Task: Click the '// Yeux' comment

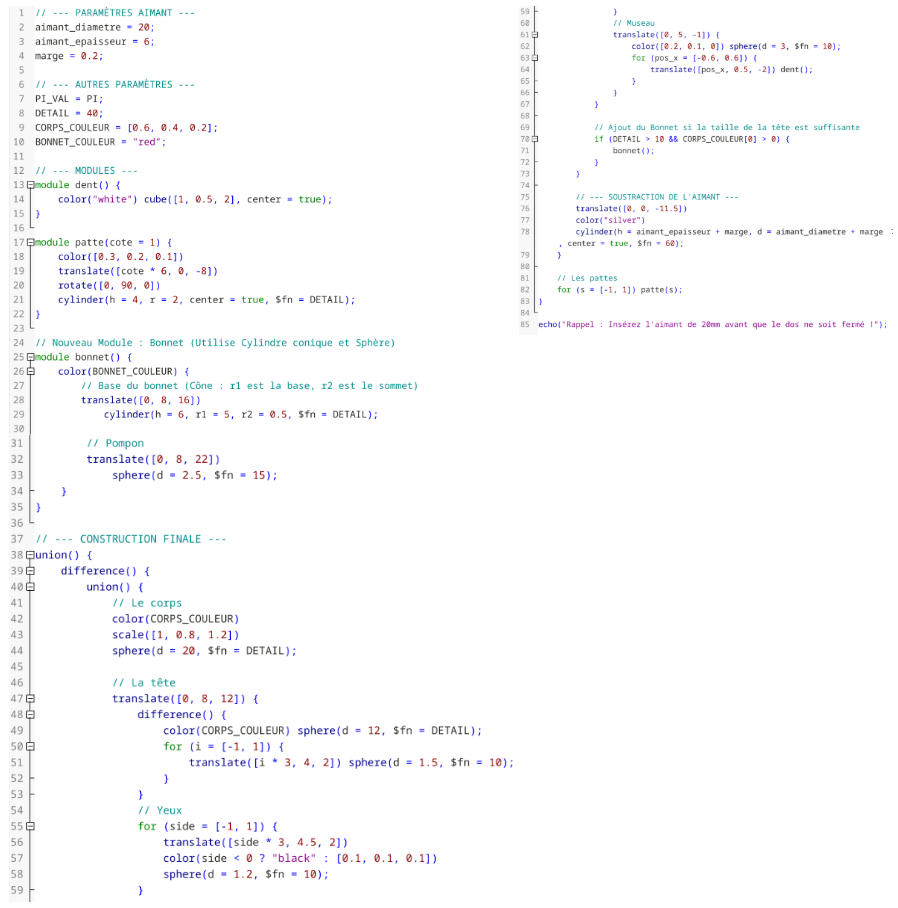Action: [x=160, y=811]
